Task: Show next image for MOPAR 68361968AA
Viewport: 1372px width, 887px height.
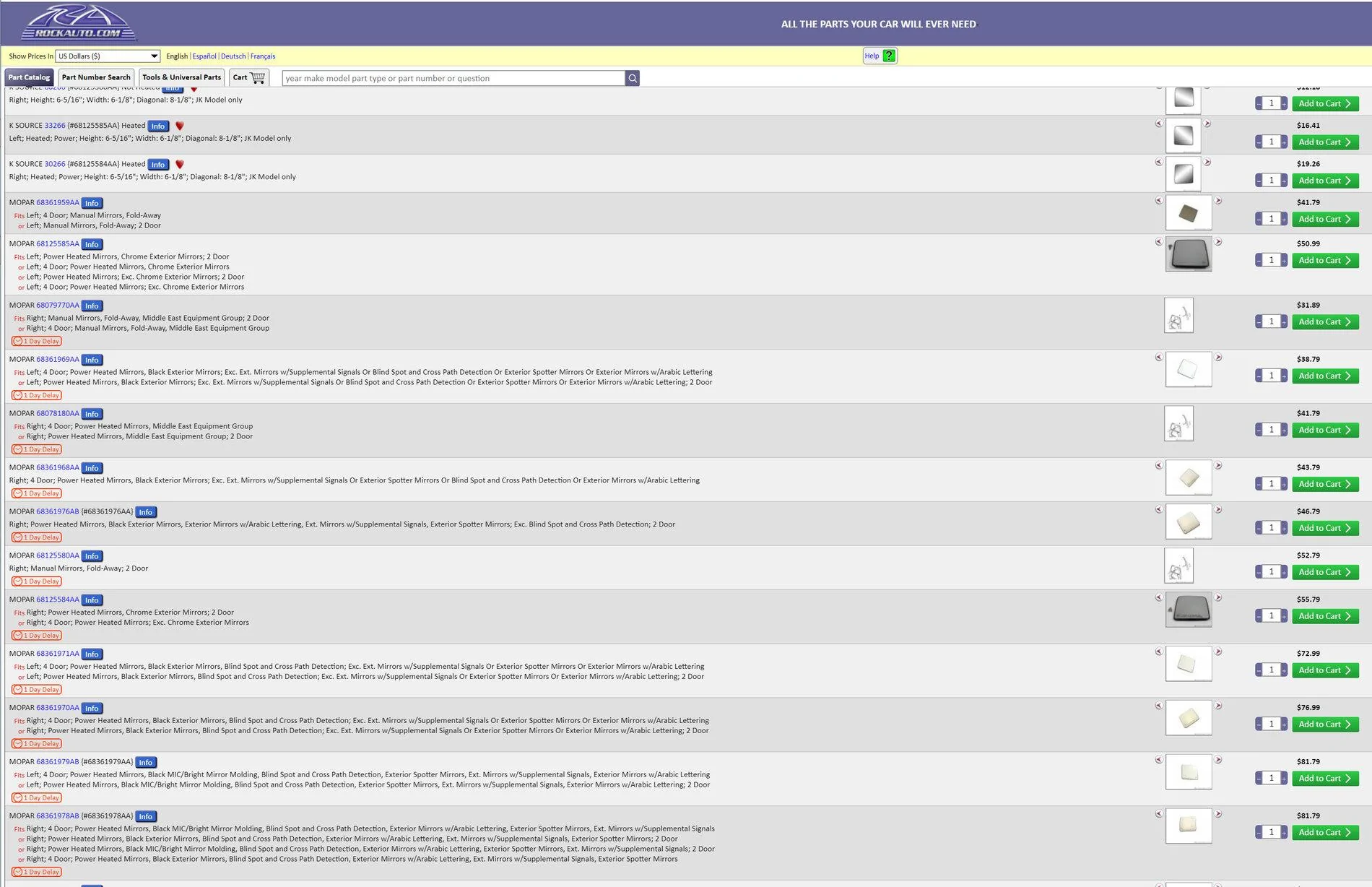Action: point(1218,466)
